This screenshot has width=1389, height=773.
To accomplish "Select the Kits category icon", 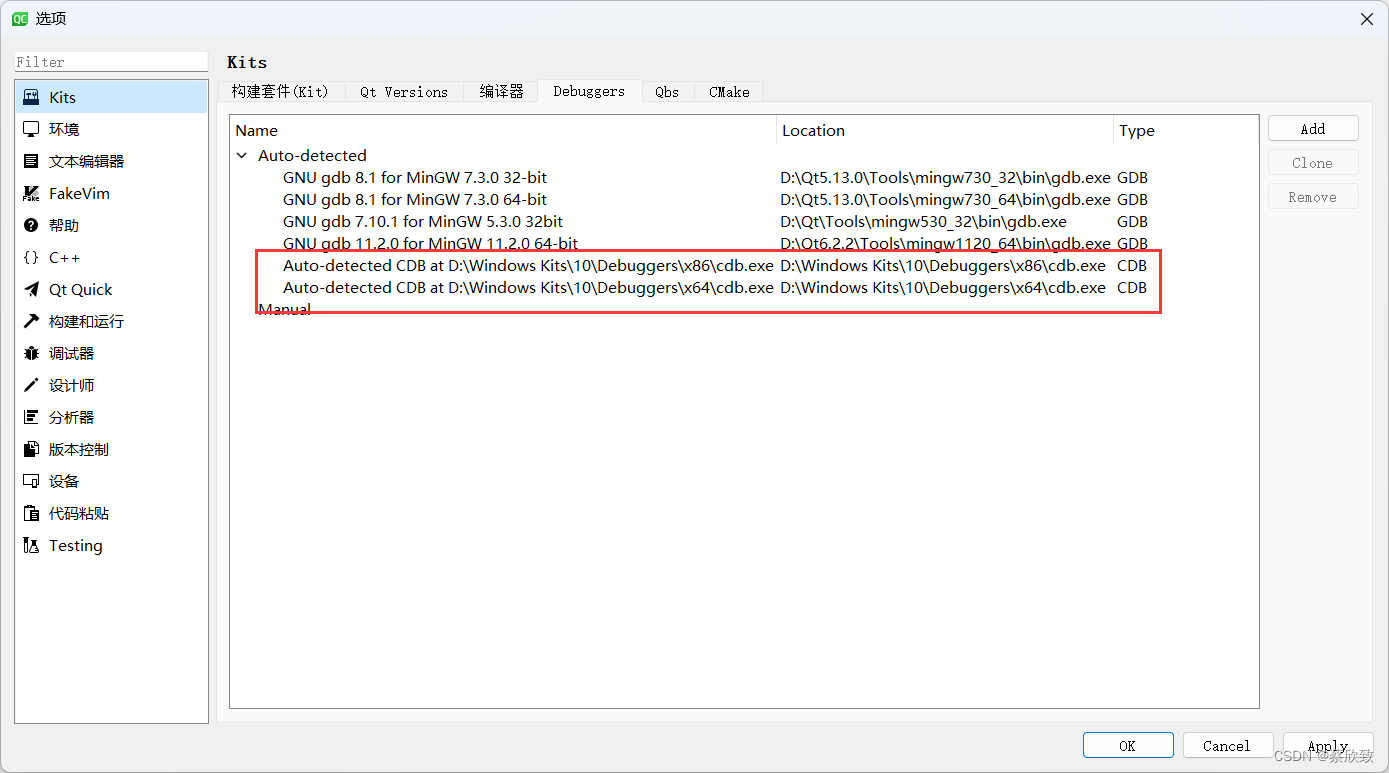I will coord(31,97).
